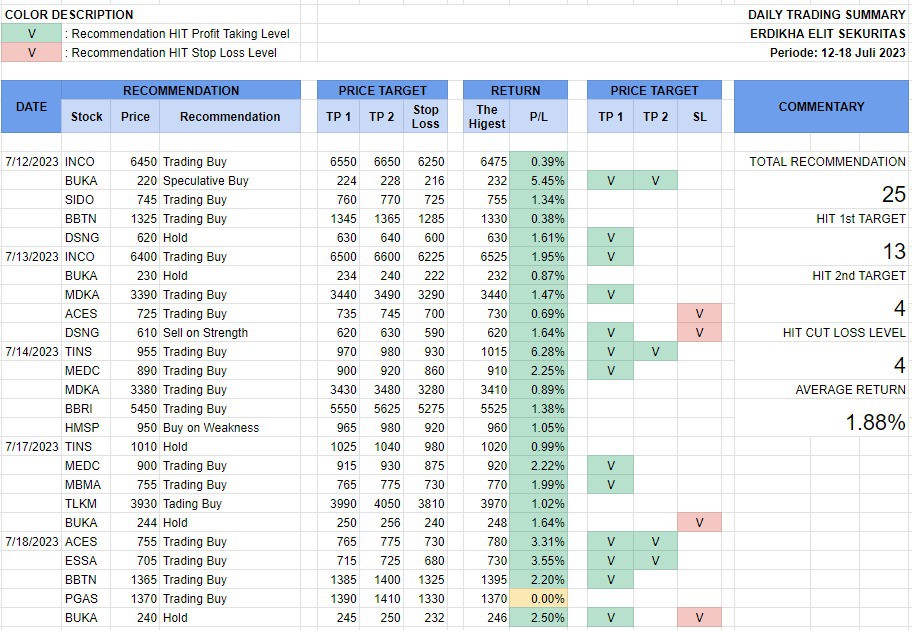Image resolution: width=912 pixels, height=630 pixels.
Task: Select the COMMENTARY header cell
Action: [x=821, y=106]
